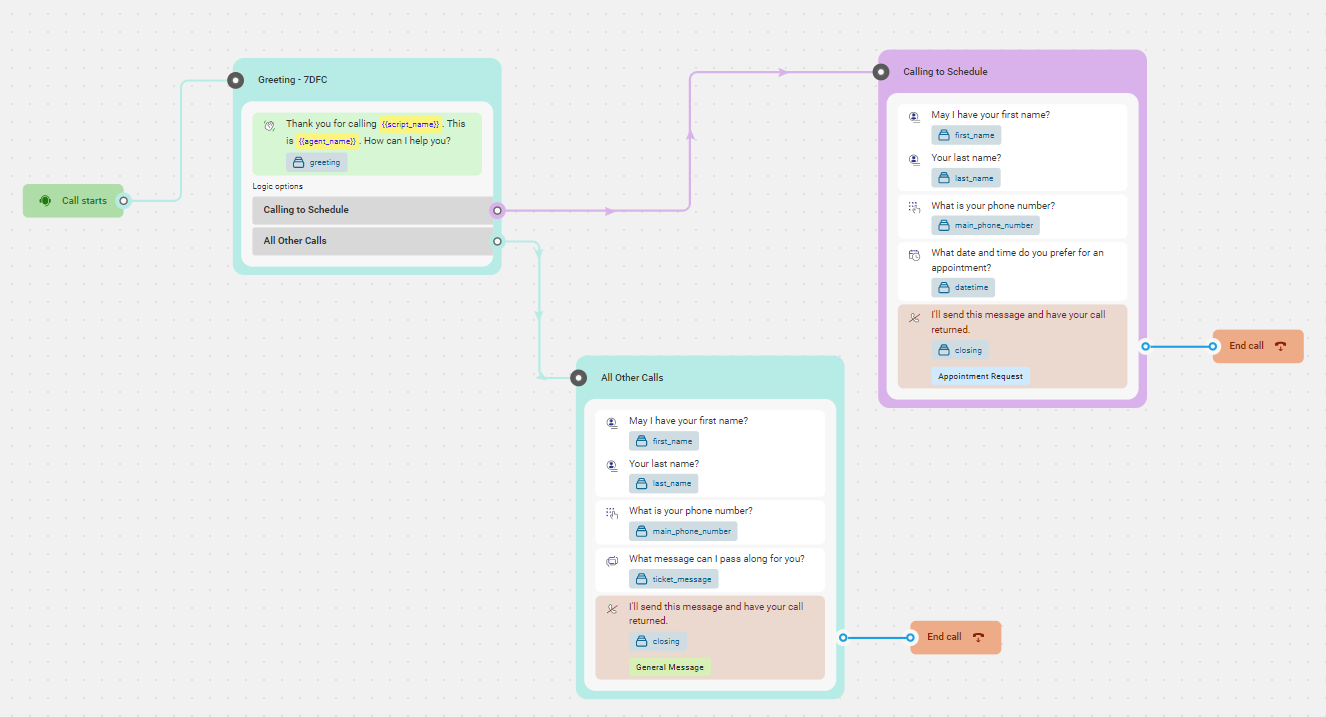Click first name person icon in Calling to Schedule

[914, 117]
